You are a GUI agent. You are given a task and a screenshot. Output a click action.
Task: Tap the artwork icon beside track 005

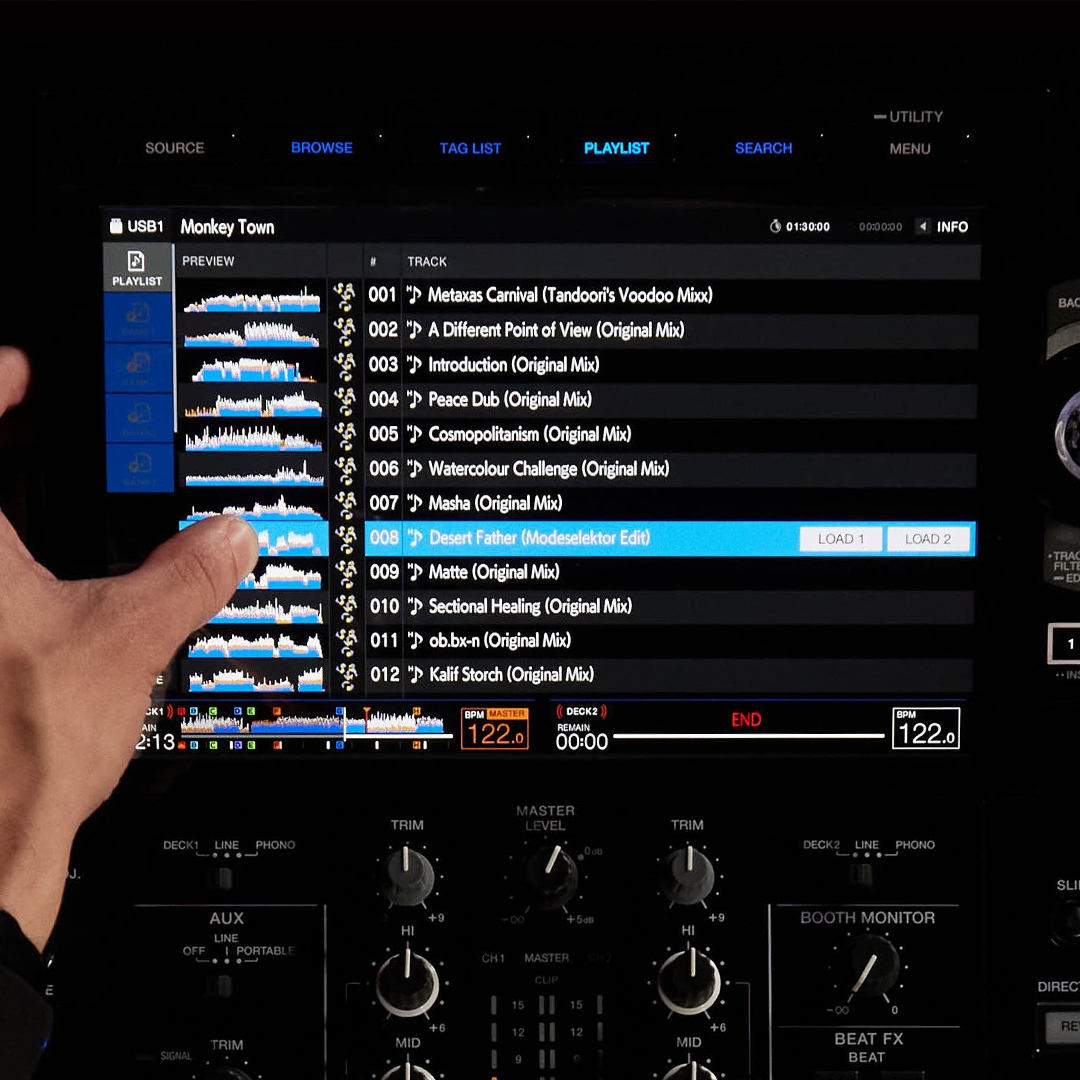pos(345,434)
